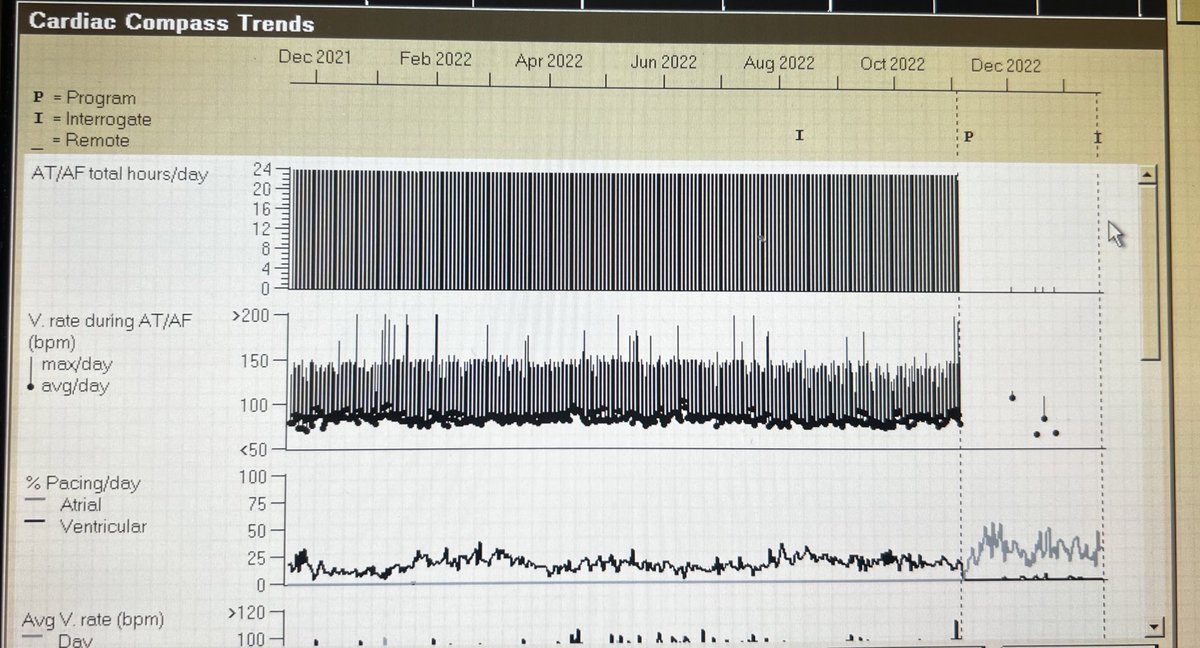Click the Jun 2022 timeline label
The height and width of the screenshot is (648, 1200).
tap(664, 62)
